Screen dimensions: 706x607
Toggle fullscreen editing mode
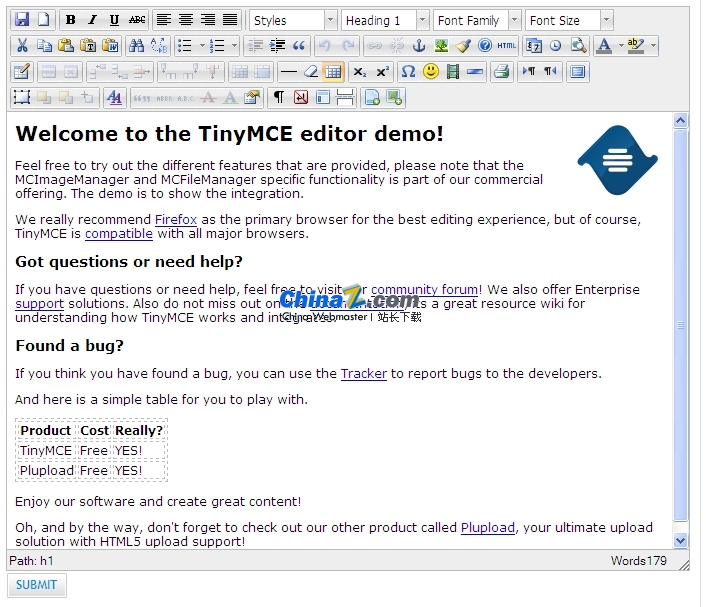pos(577,72)
